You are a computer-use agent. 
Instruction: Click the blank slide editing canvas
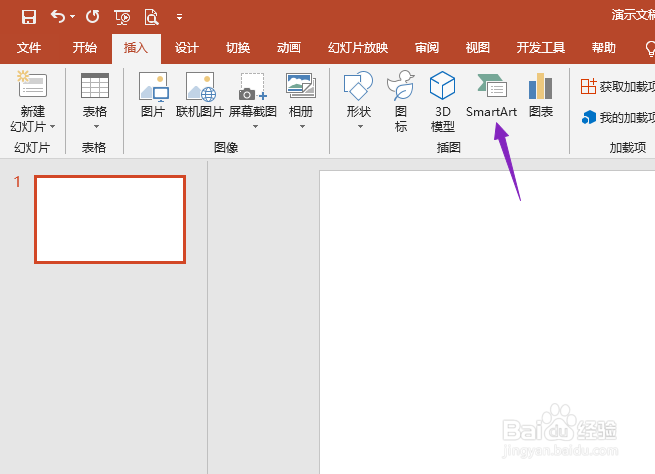(487, 322)
